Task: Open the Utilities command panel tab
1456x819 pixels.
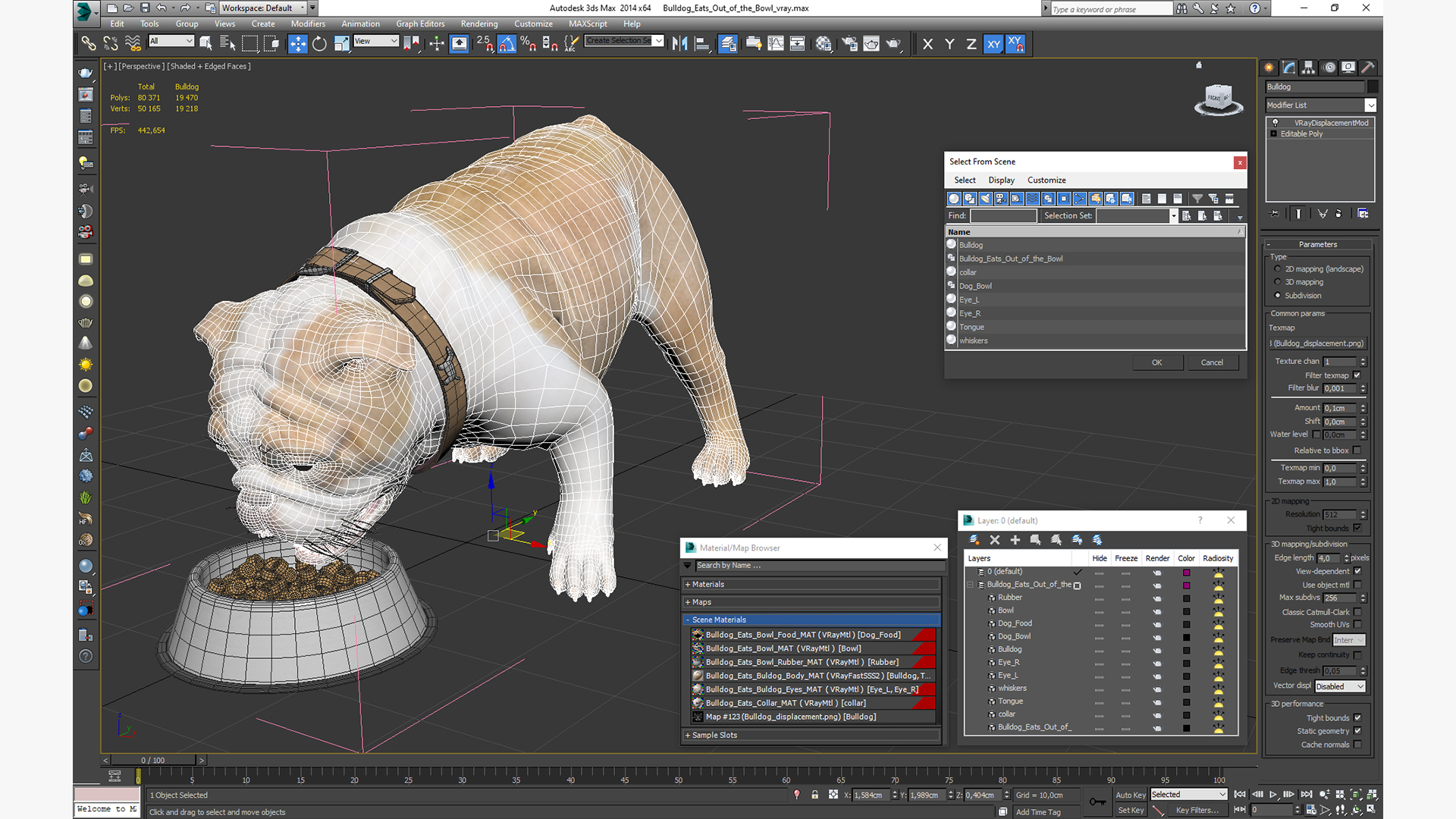Action: [1367, 67]
